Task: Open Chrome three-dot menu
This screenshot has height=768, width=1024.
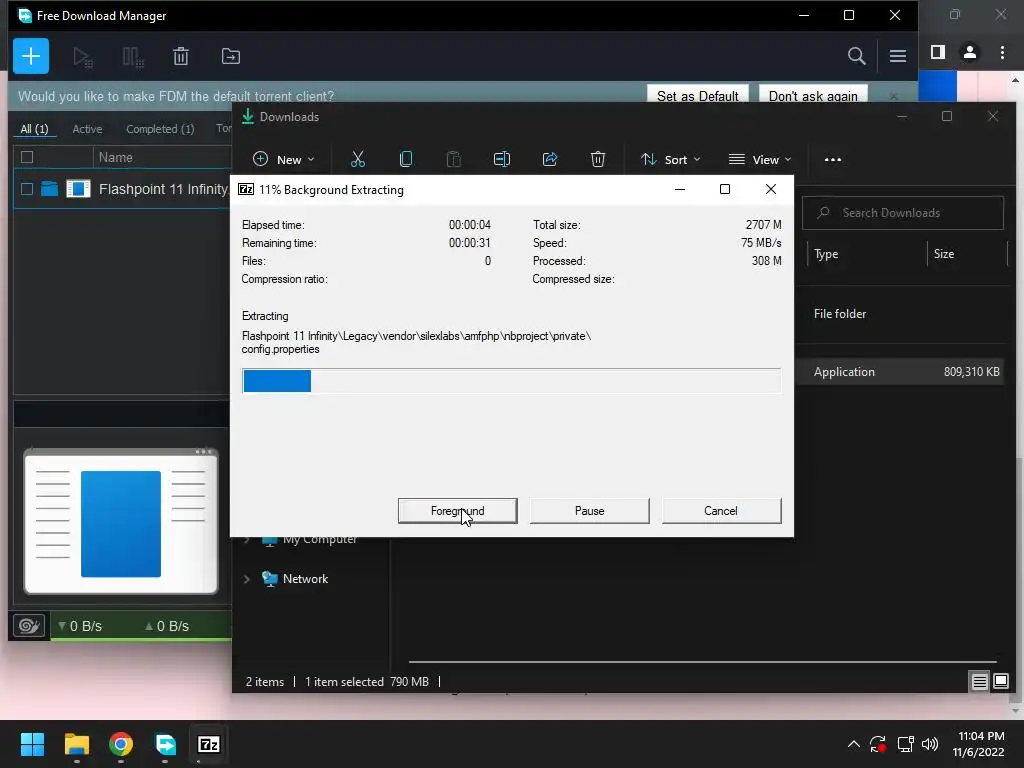Action: coord(1002,52)
